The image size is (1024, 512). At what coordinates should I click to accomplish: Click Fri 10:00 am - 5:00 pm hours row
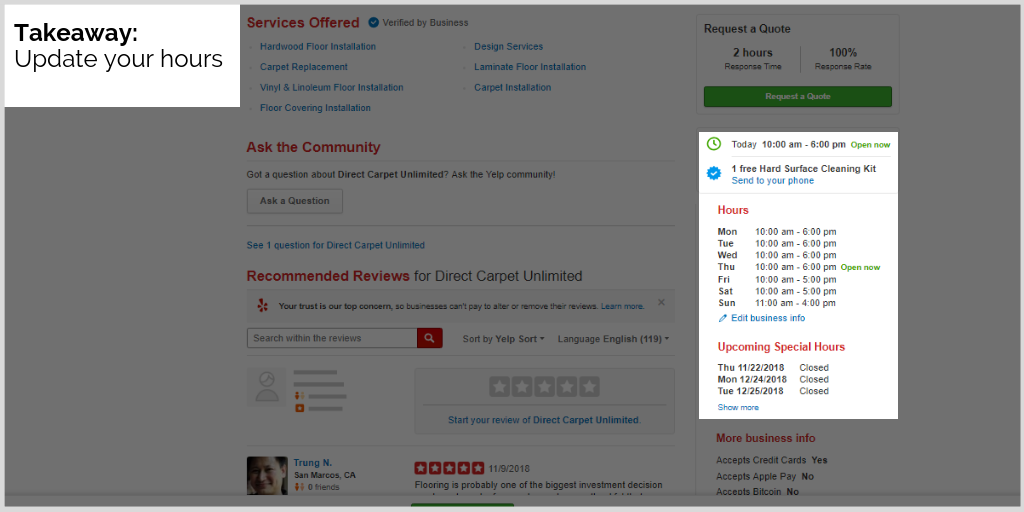click(x=777, y=280)
